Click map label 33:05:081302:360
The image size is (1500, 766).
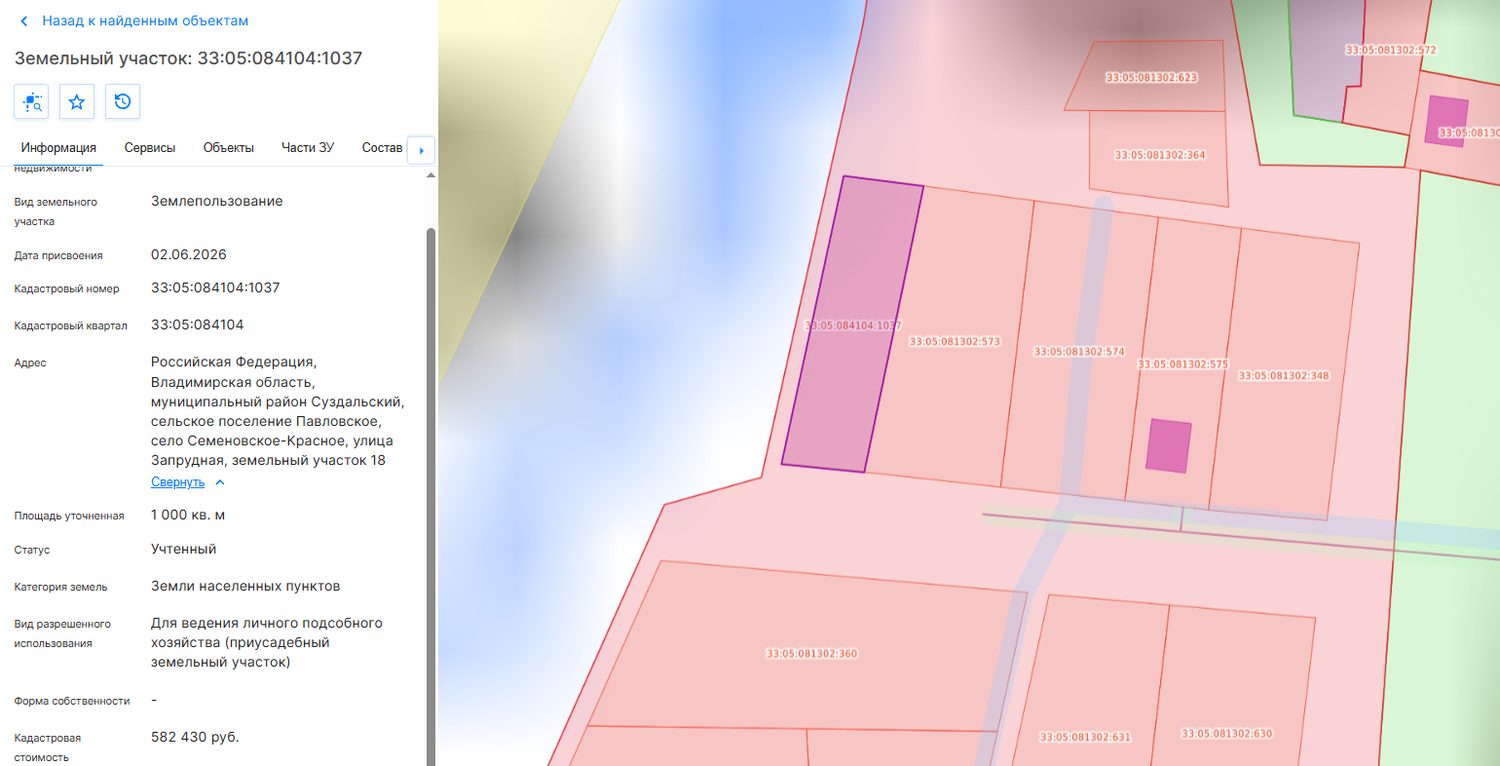(811, 654)
